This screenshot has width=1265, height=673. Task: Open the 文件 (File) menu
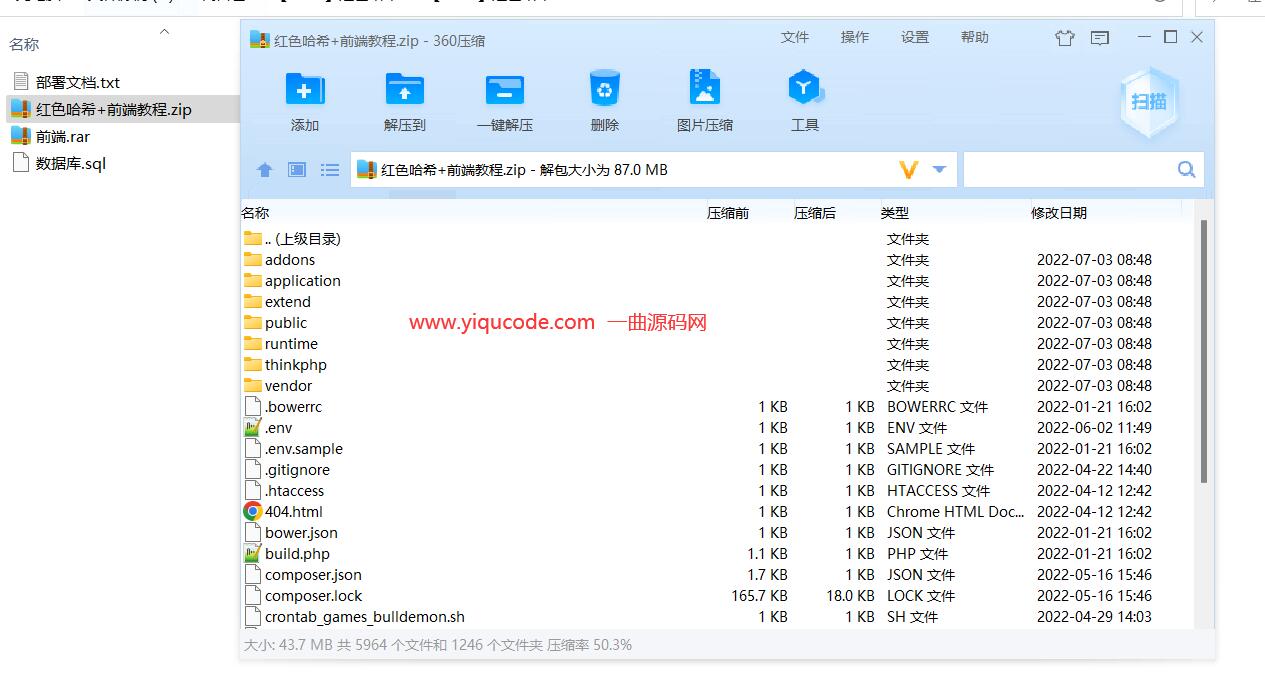click(795, 37)
